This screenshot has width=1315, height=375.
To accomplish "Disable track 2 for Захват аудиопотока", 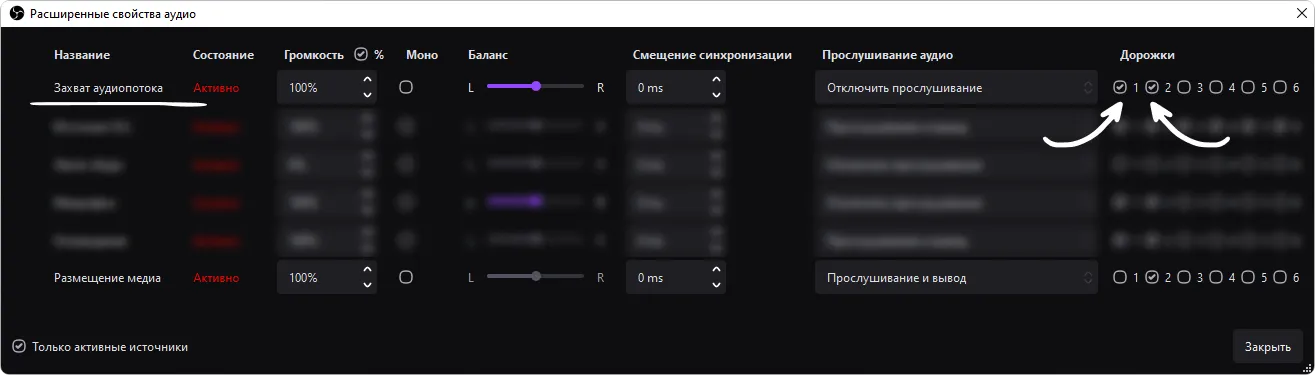I will (1152, 87).
